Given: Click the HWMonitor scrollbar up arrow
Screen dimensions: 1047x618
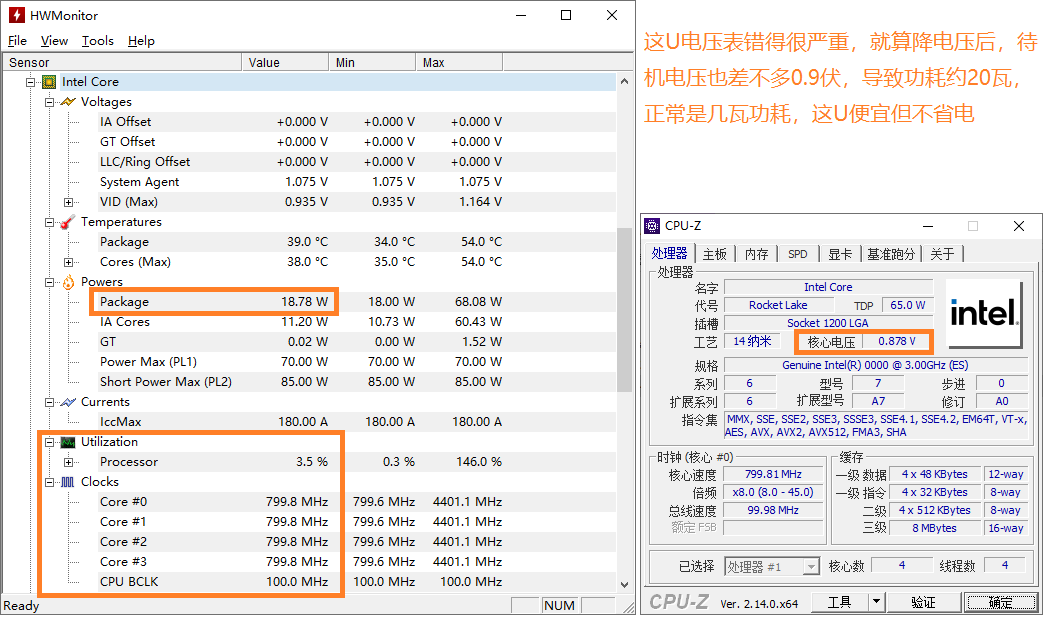Looking at the screenshot, I should point(624,81).
